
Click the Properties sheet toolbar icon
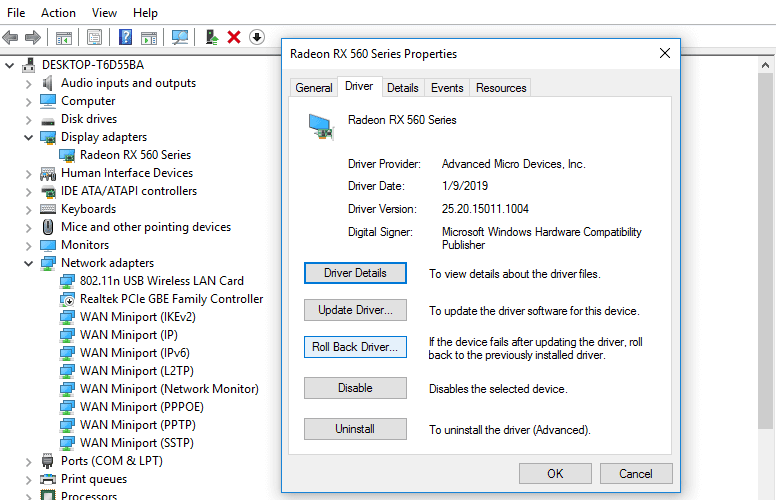tap(94, 37)
